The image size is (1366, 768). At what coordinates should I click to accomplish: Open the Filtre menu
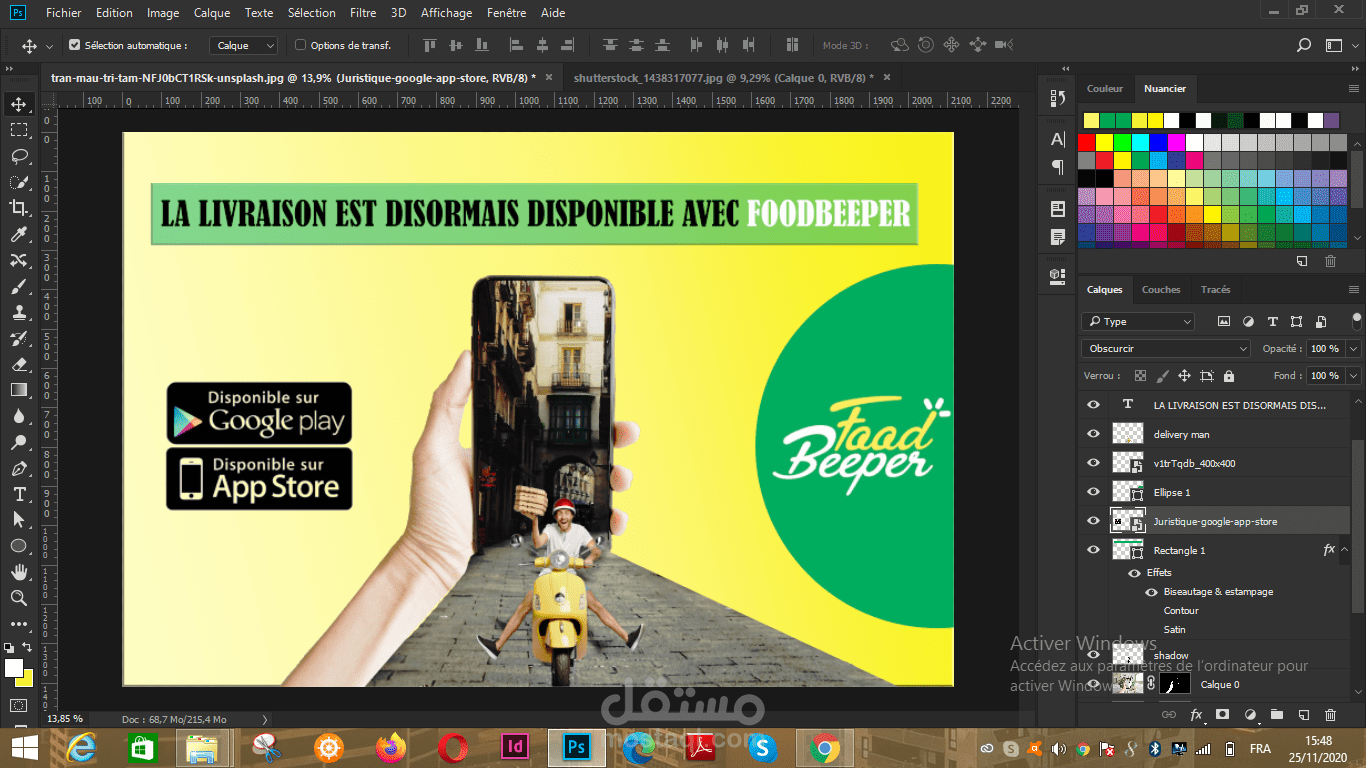point(363,13)
